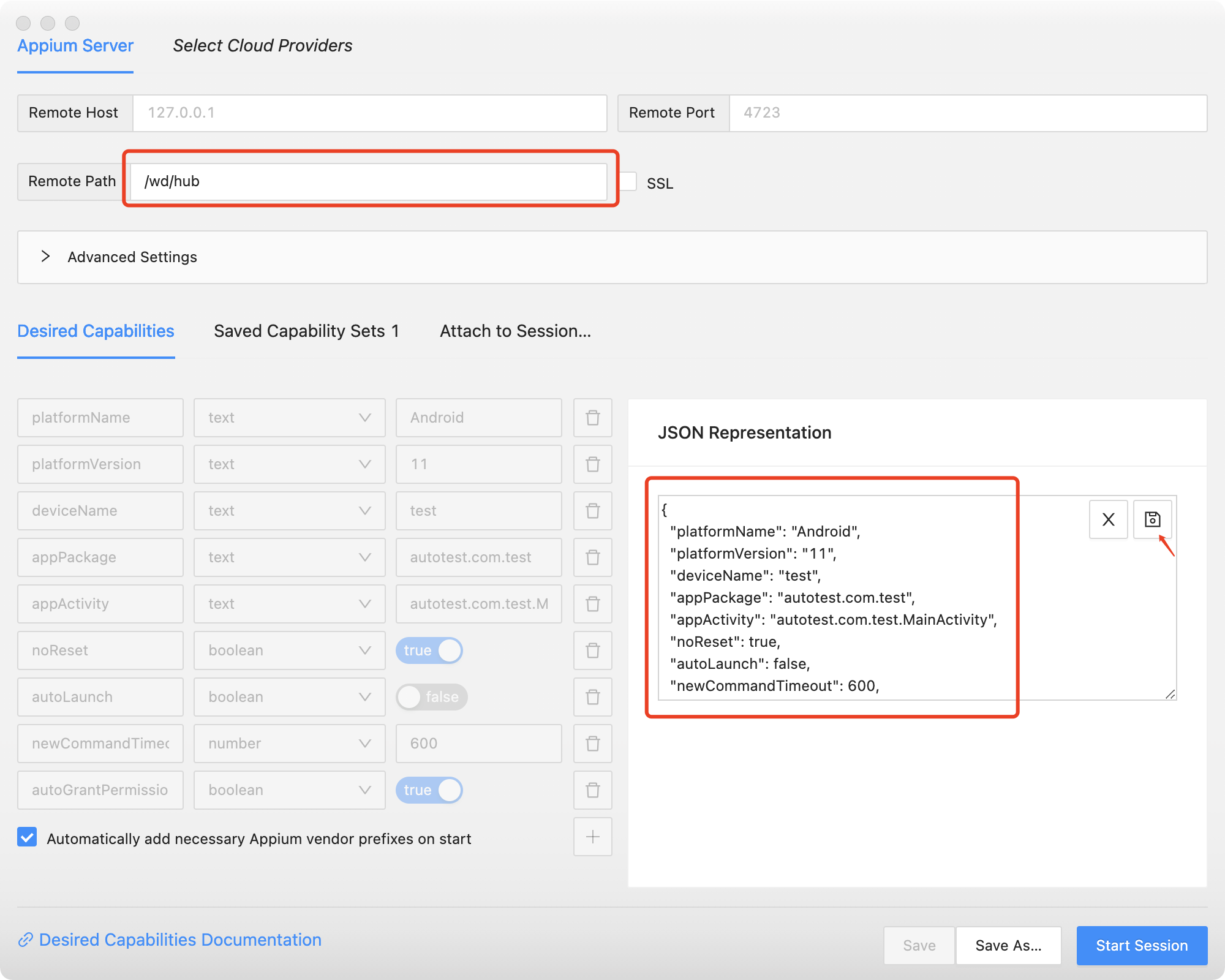Click into the Remote Path field
The width and height of the screenshot is (1225, 980).
coord(367,181)
